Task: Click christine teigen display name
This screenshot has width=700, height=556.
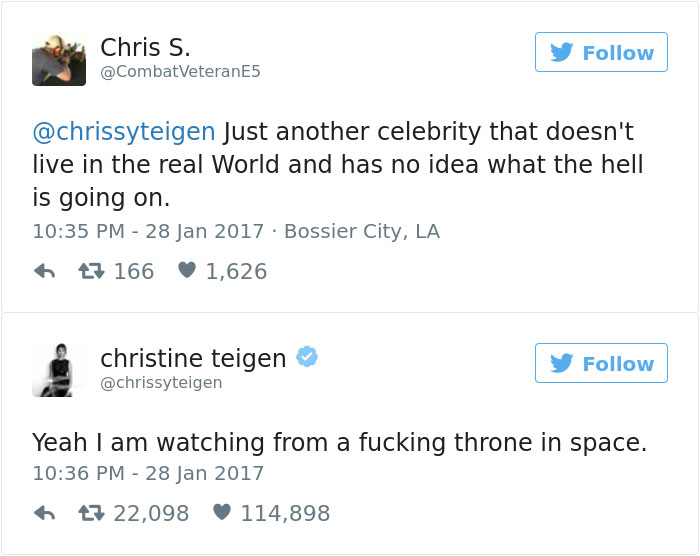Action: [193, 358]
